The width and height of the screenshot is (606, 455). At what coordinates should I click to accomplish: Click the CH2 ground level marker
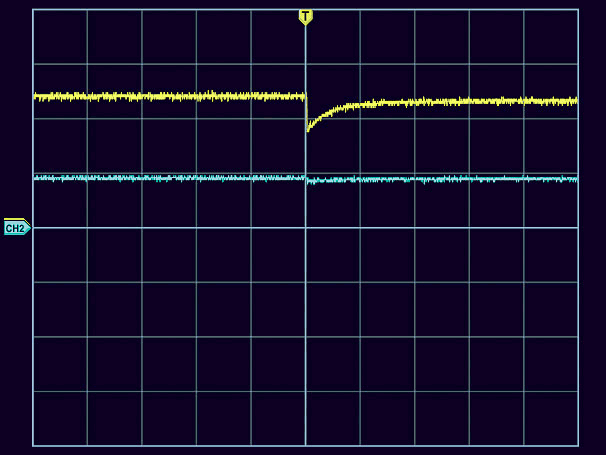17,228
